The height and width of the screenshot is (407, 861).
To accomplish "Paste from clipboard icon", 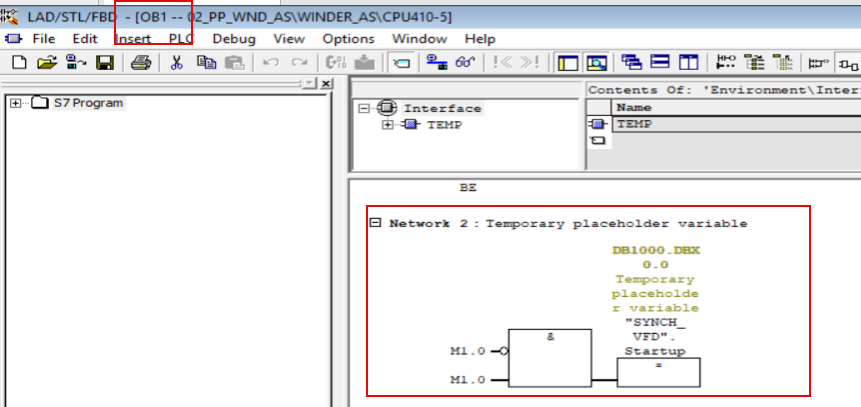I will pyautogui.click(x=234, y=63).
